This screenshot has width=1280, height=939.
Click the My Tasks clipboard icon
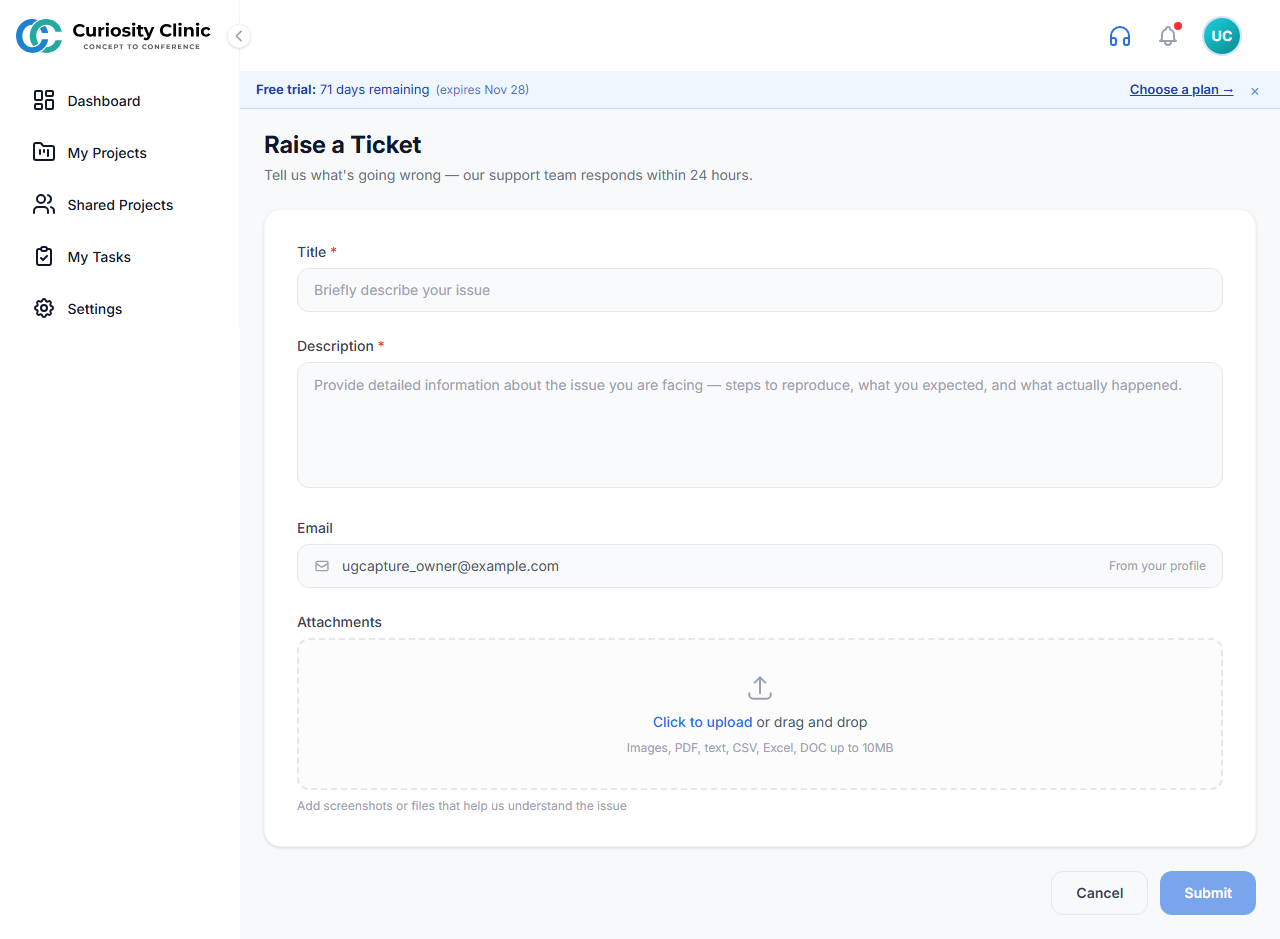click(44, 256)
